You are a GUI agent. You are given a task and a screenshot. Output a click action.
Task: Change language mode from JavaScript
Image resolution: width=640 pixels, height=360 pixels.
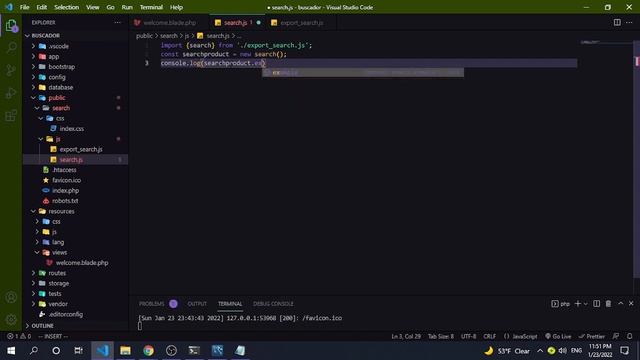[524, 336]
